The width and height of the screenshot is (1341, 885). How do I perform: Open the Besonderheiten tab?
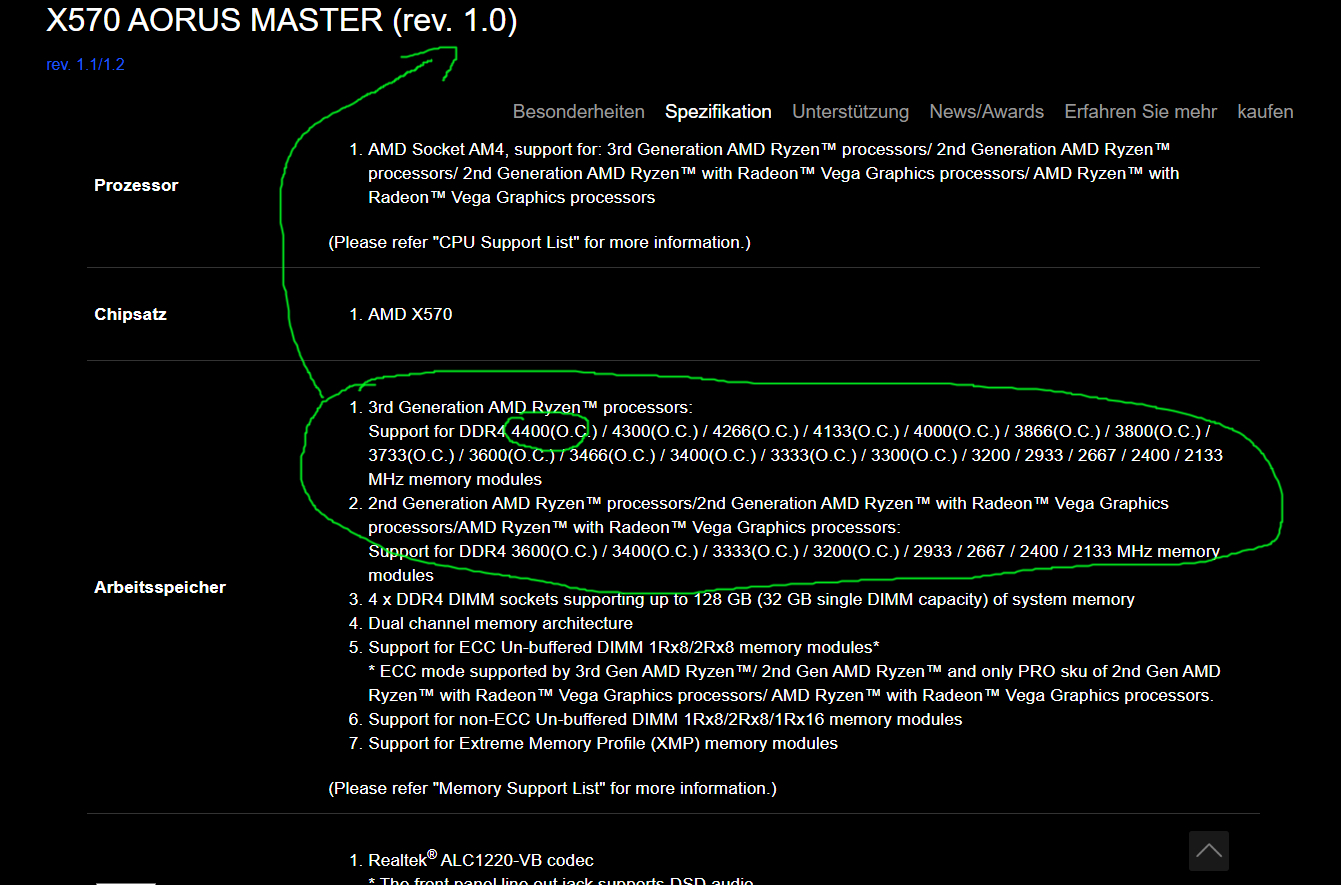(x=579, y=112)
